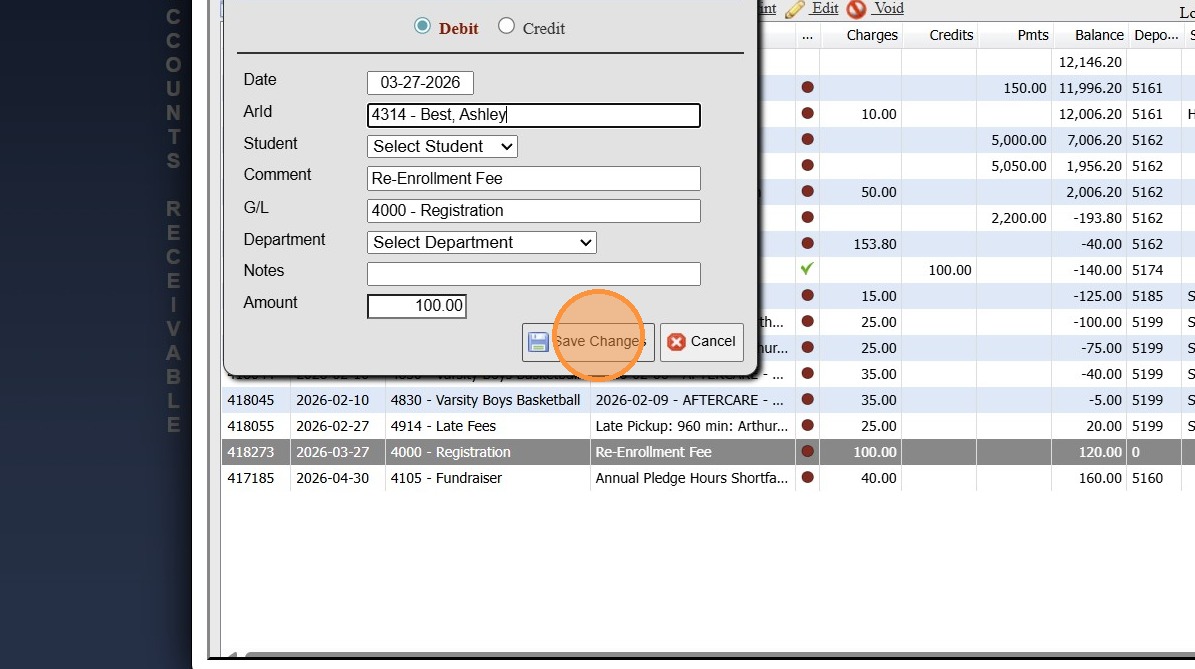Click the empty Notes field
The width and height of the screenshot is (1195, 669).
pos(533,274)
